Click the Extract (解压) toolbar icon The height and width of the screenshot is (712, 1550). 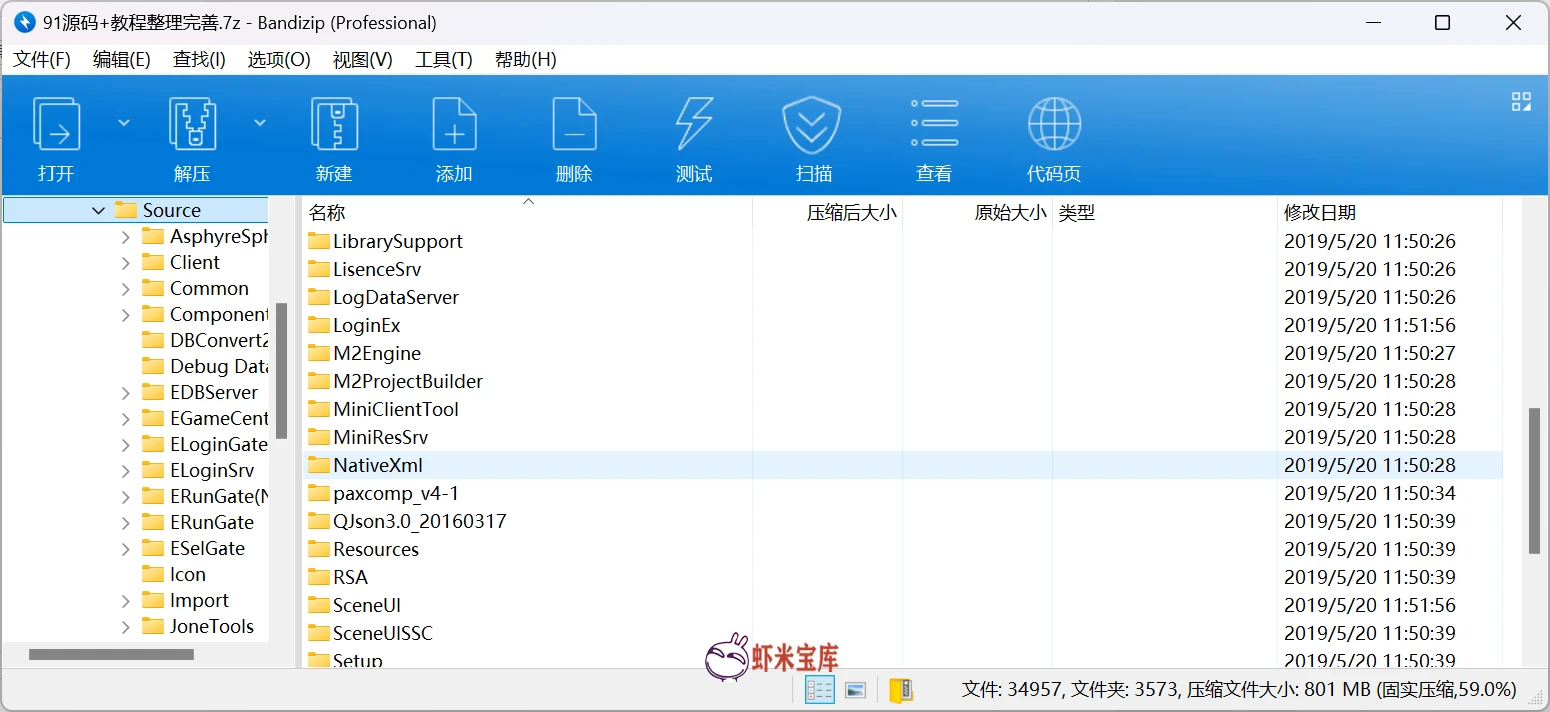point(193,124)
